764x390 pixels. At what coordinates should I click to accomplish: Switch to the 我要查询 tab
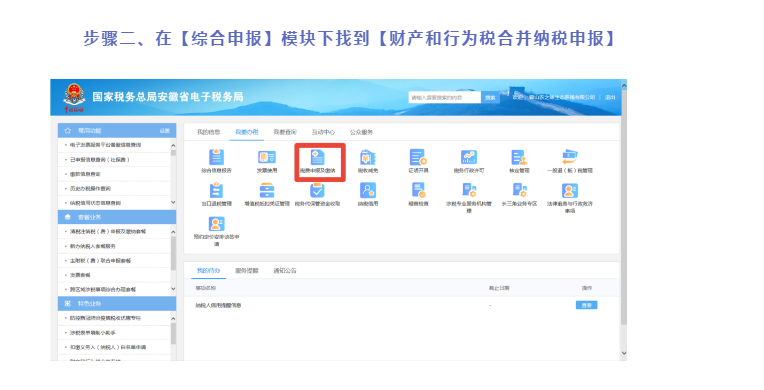285,132
